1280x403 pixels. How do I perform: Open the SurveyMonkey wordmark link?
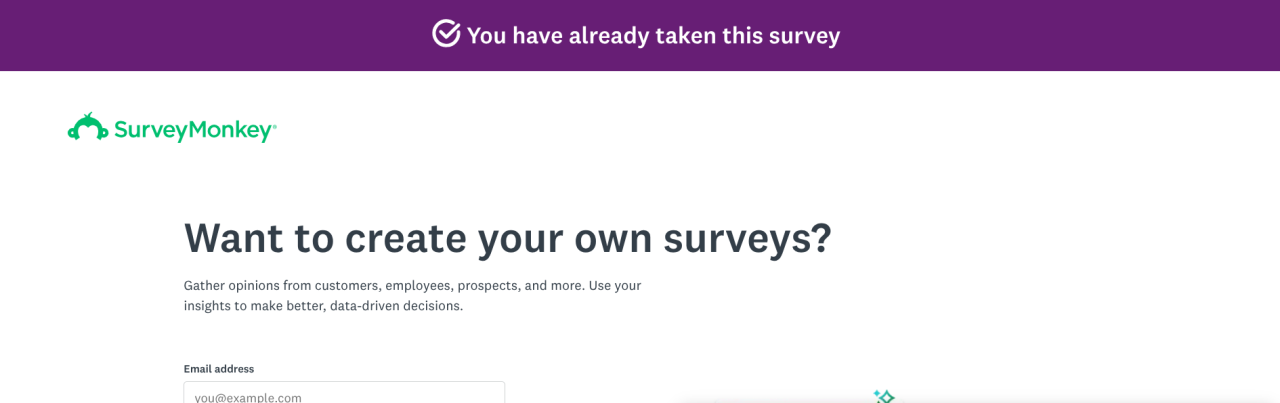pyautogui.click(x=193, y=130)
